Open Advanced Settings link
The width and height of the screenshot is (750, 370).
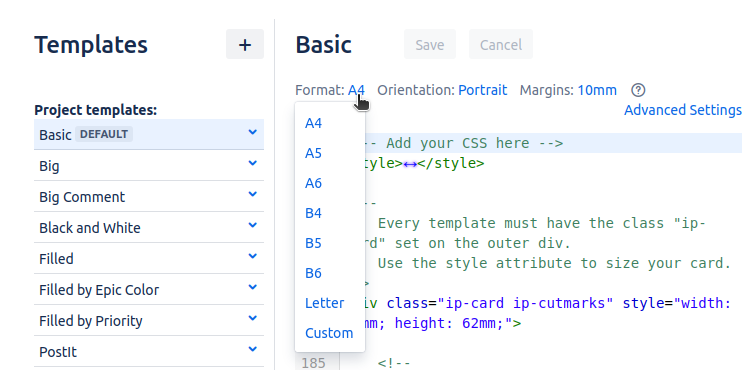pyautogui.click(x=683, y=110)
